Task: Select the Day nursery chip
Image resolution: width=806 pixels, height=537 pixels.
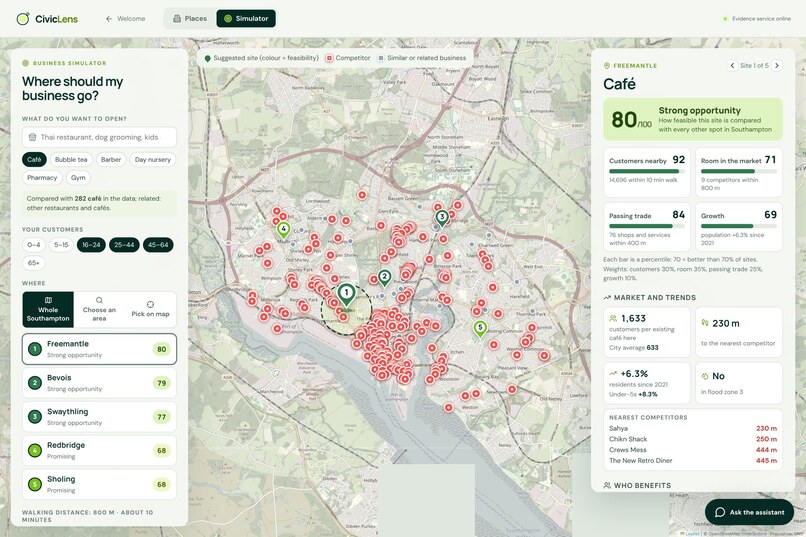Action: click(153, 159)
